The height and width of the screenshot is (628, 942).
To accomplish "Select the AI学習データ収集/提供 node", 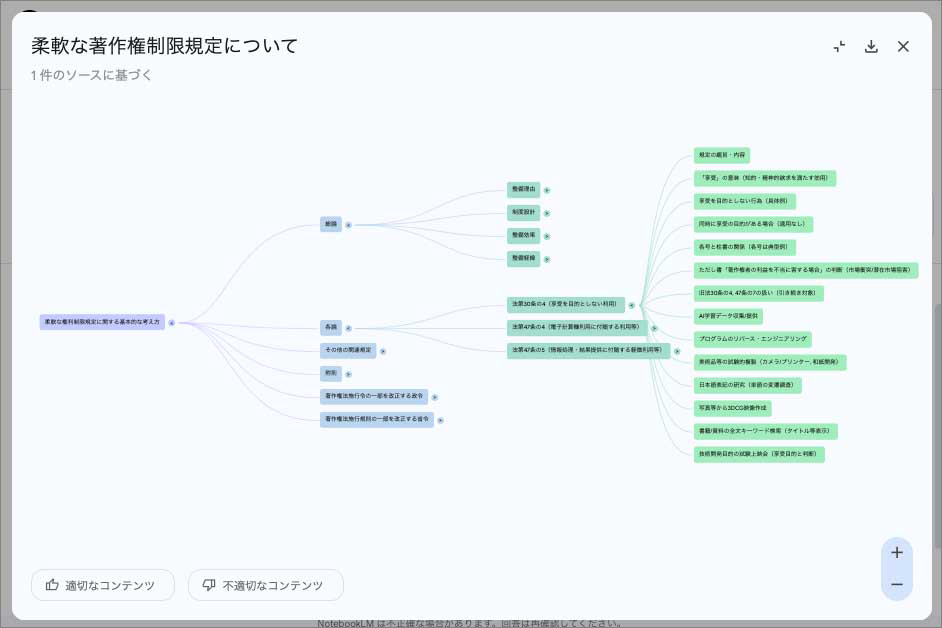I will click(x=728, y=316).
